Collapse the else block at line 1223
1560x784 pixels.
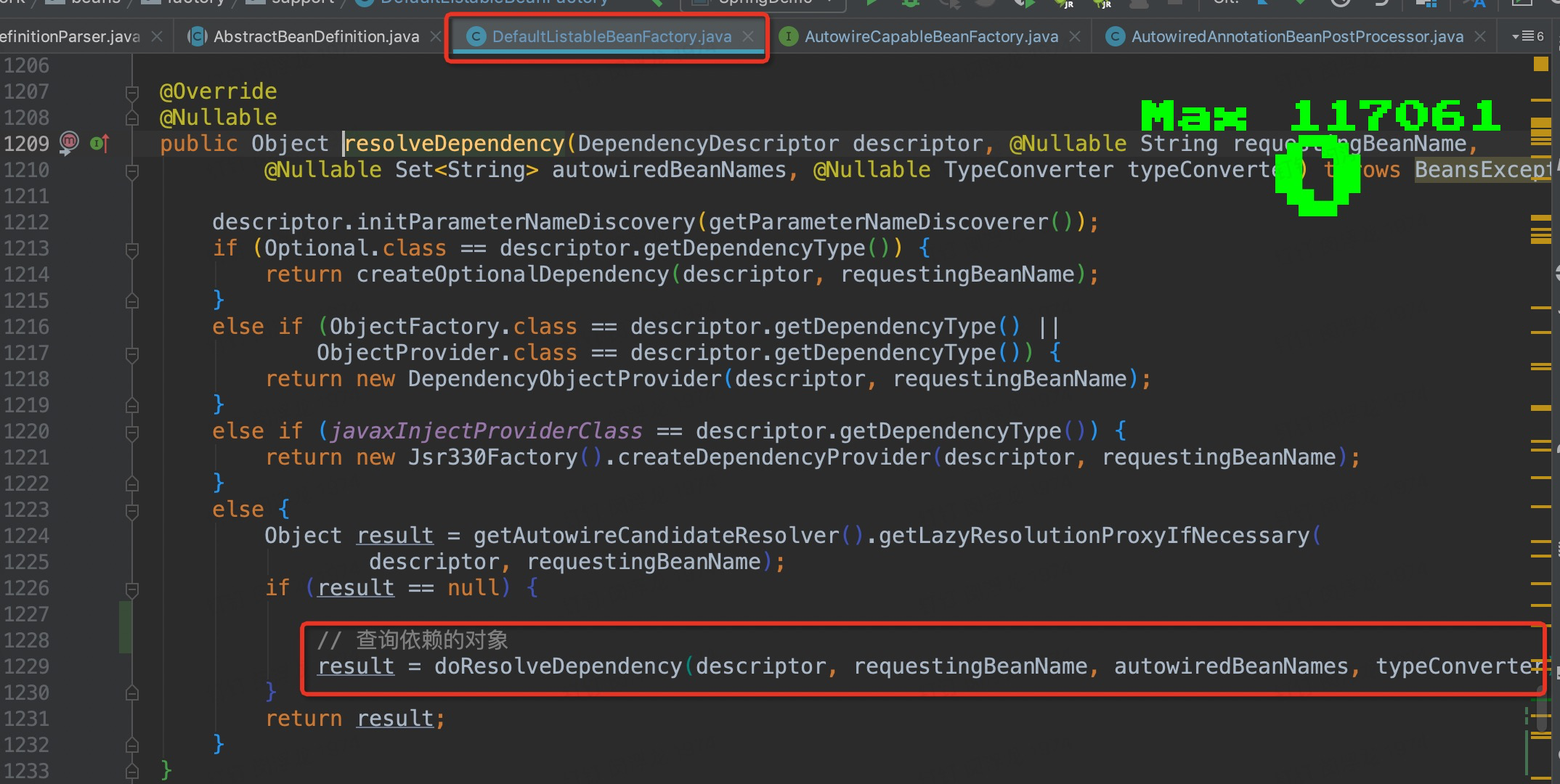(132, 511)
